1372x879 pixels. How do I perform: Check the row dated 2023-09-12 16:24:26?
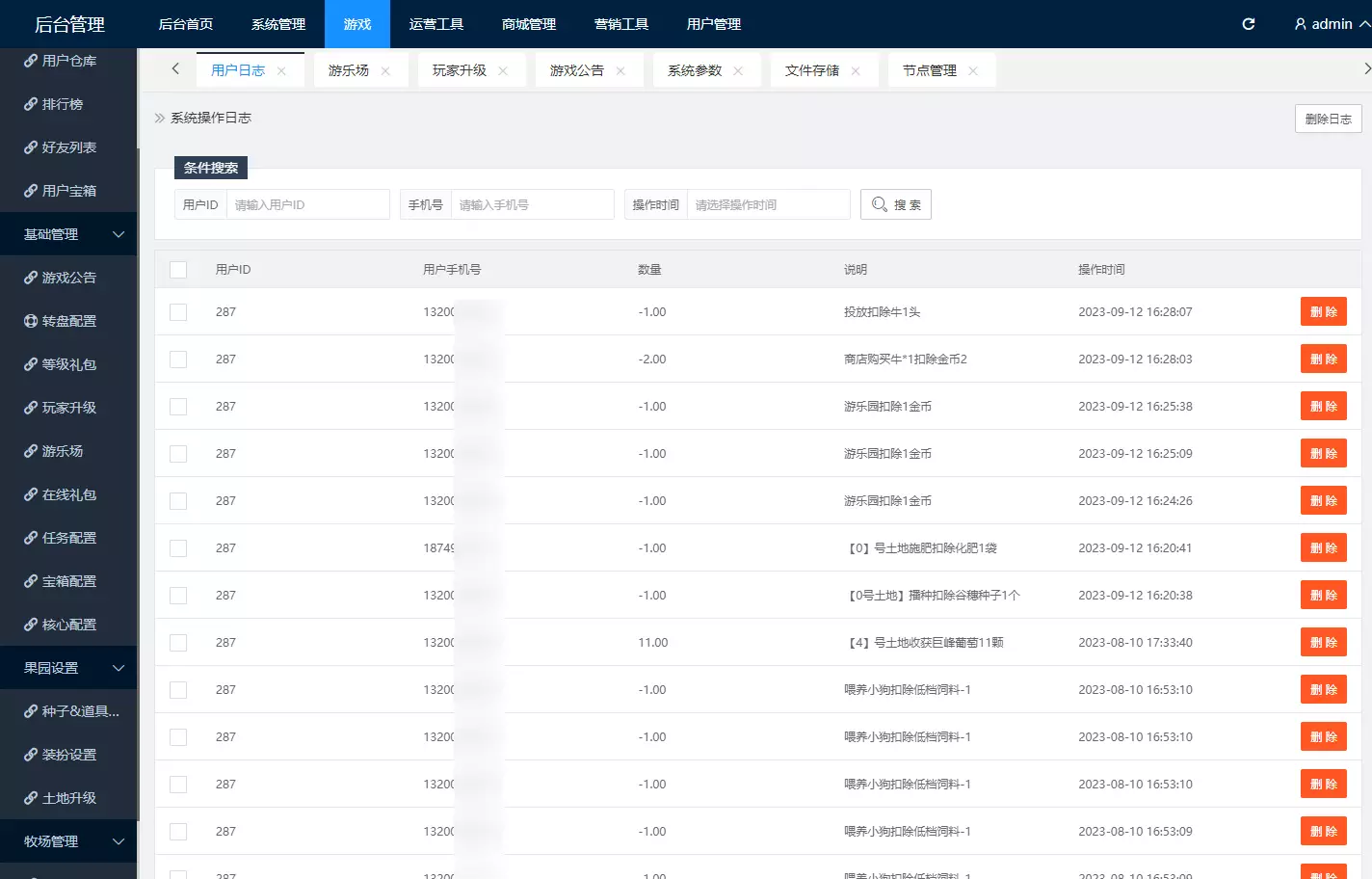tap(178, 501)
